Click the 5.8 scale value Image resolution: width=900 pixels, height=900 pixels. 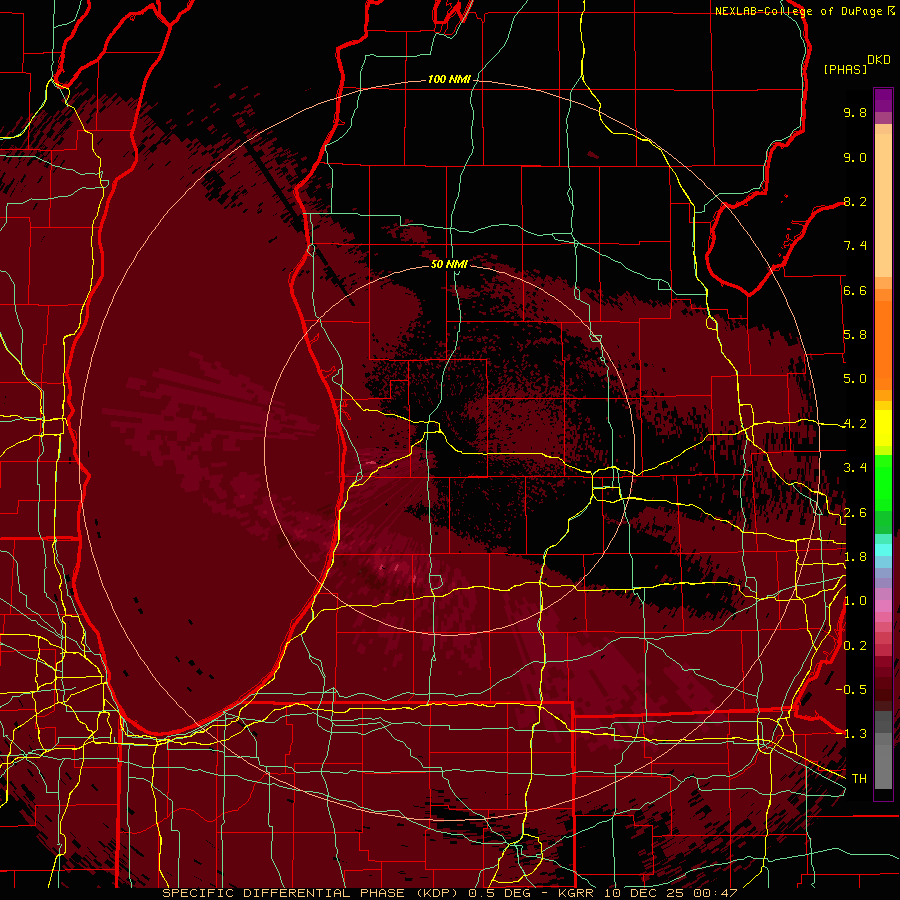click(855, 335)
